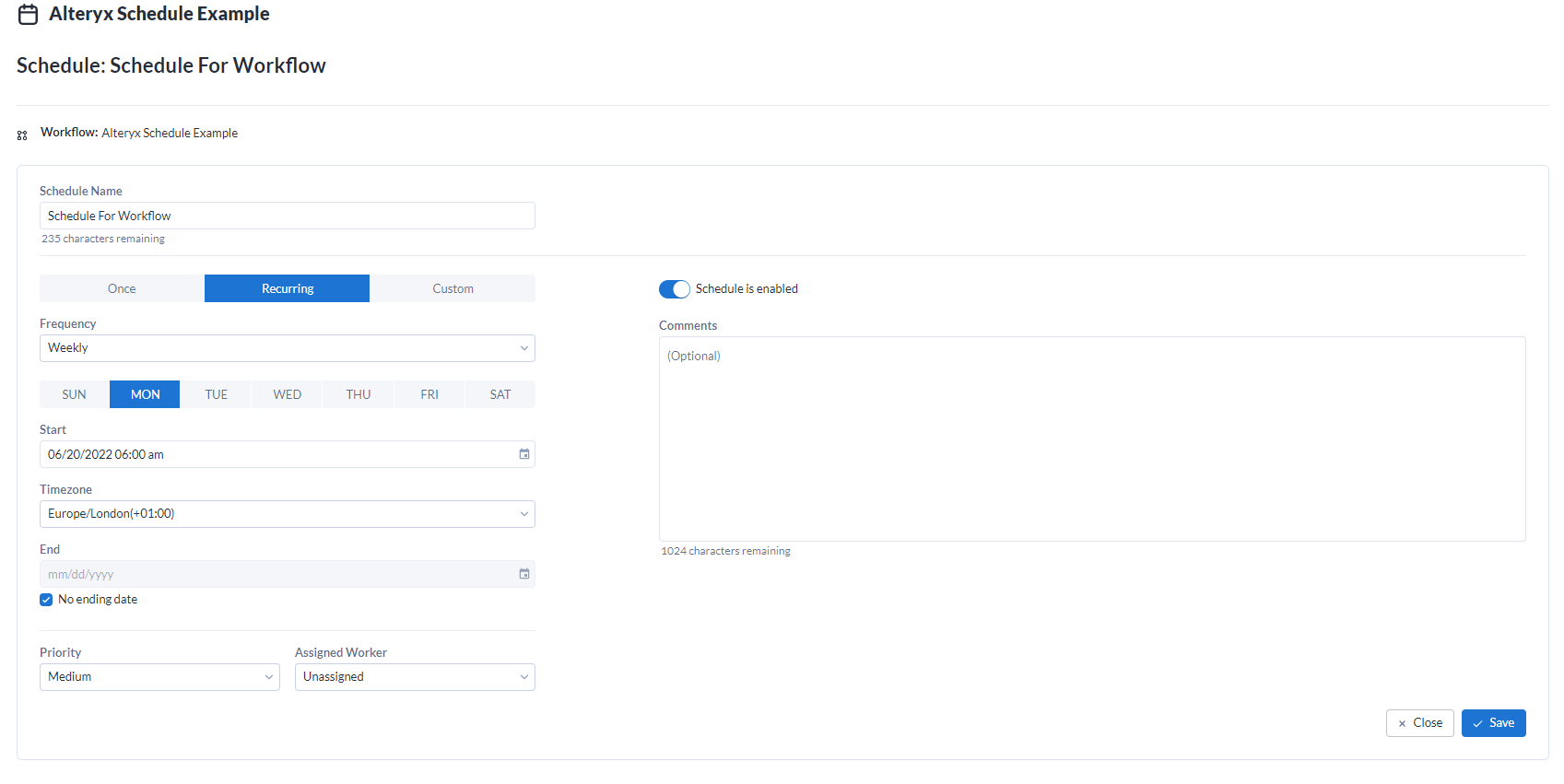Open the Timezone dropdown showing Europe/London
This screenshot has height=784, width=1564.
tap(288, 514)
